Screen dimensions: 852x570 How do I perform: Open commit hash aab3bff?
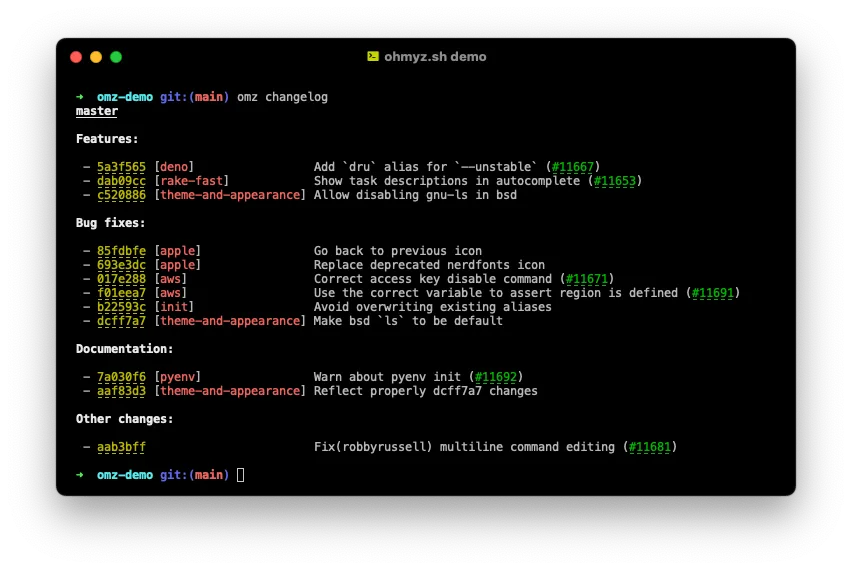click(x=121, y=447)
